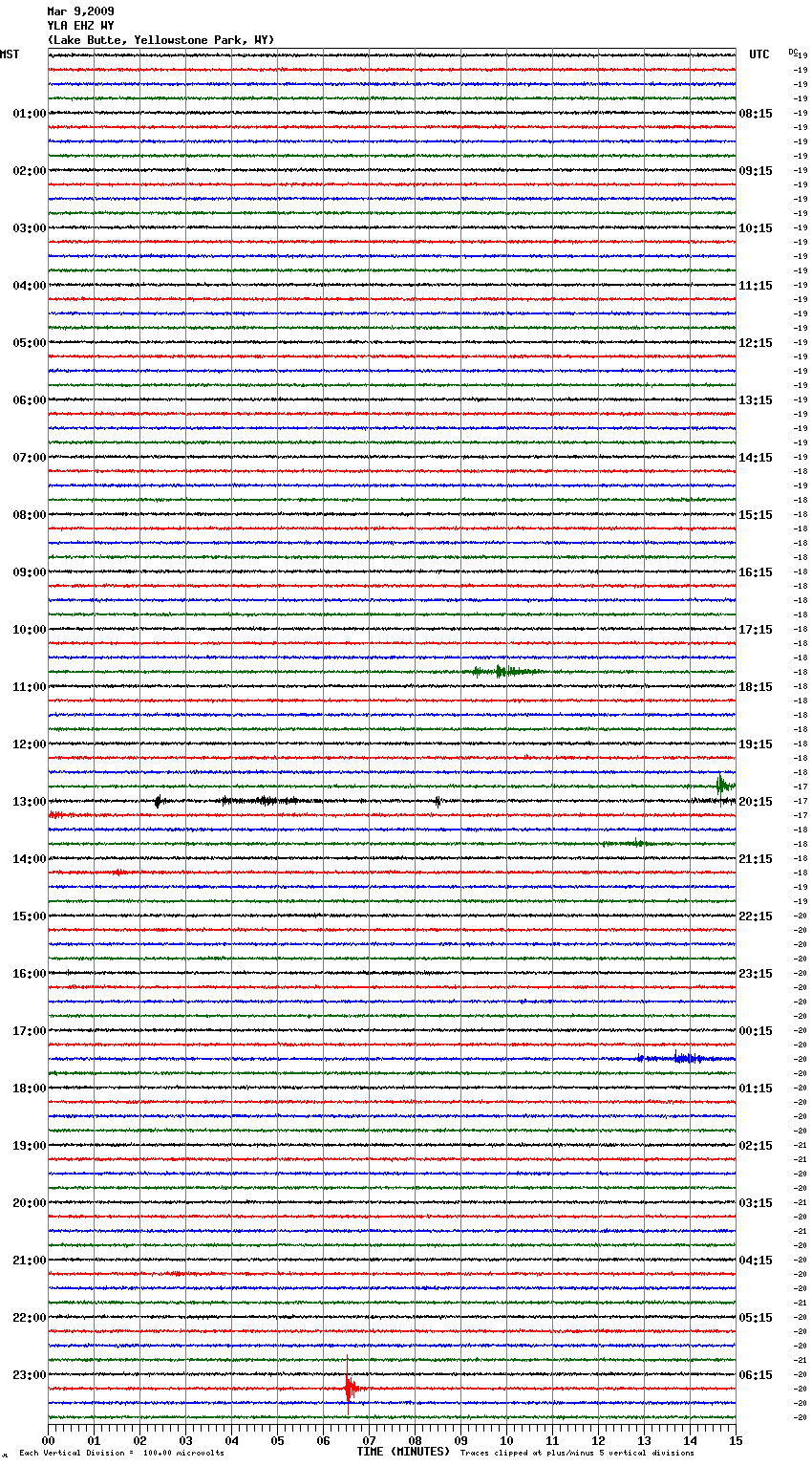812x1466 pixels.
Task: Select the 17:00 MST row label
Action: (29, 1031)
